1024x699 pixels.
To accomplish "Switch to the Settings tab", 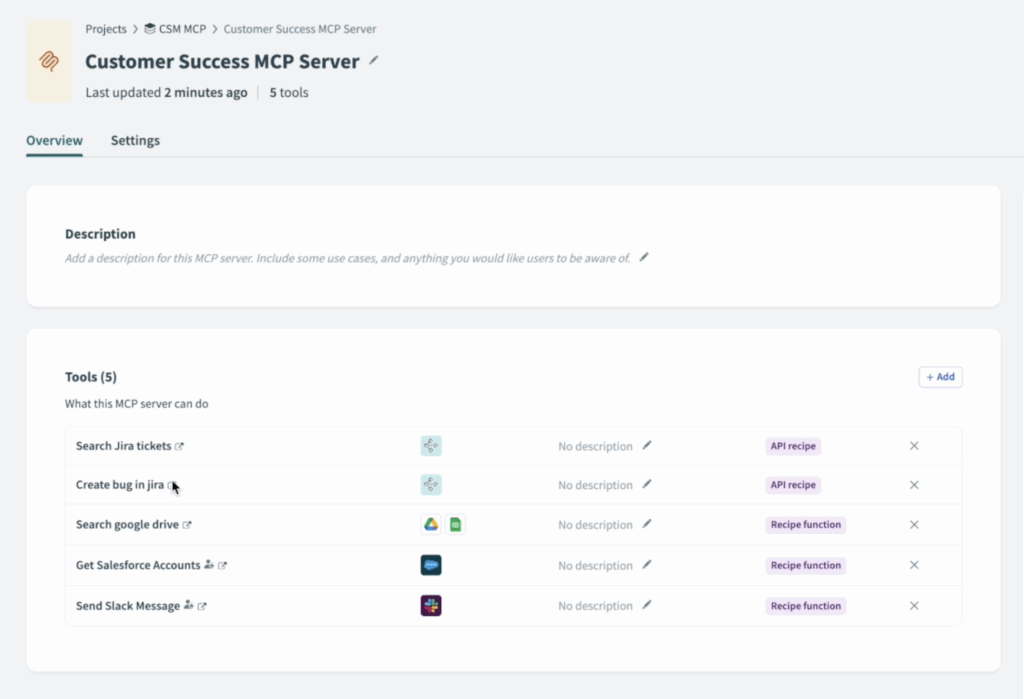I will (x=135, y=141).
